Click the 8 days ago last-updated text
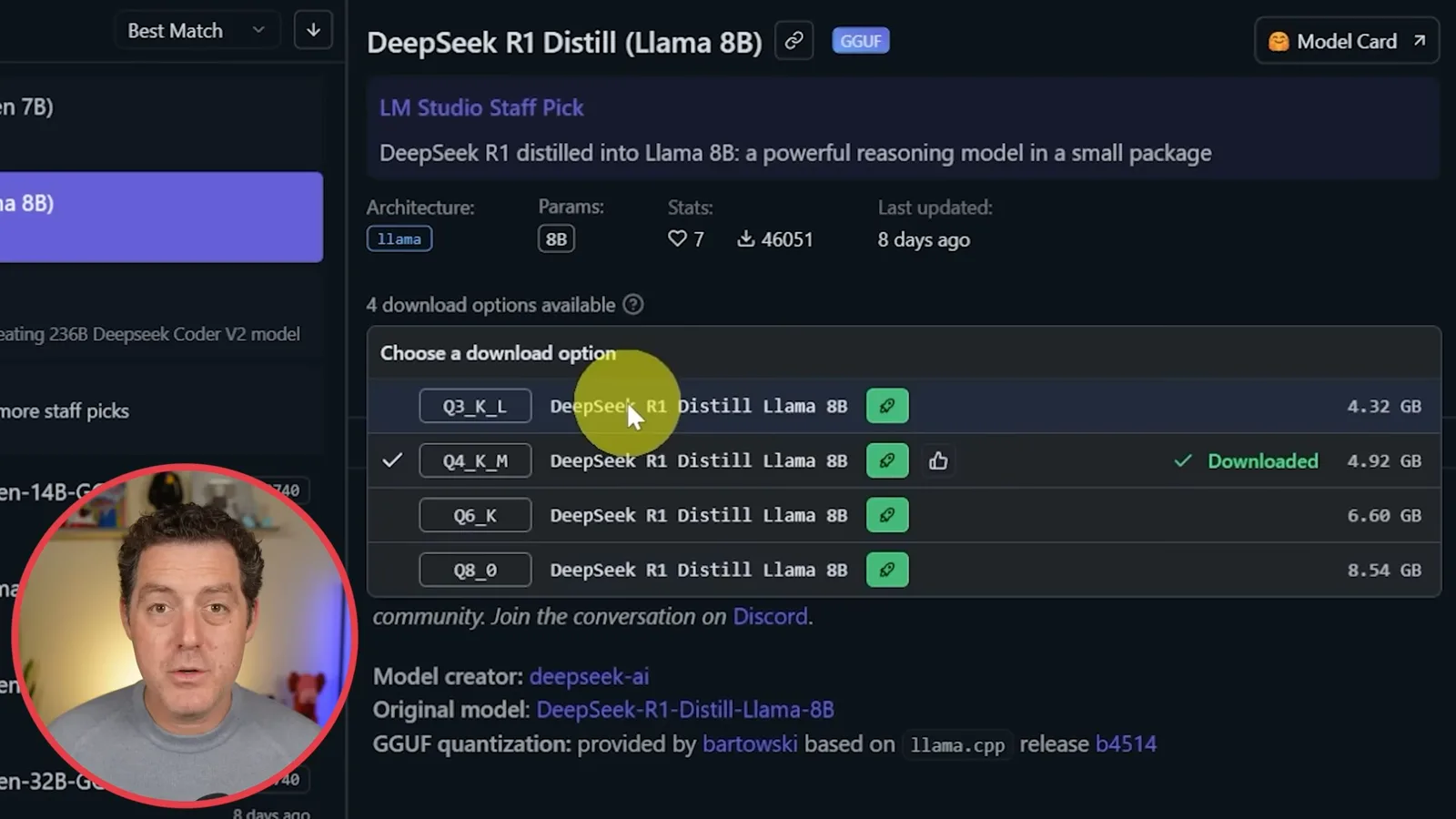1456x819 pixels. pyautogui.click(x=924, y=239)
